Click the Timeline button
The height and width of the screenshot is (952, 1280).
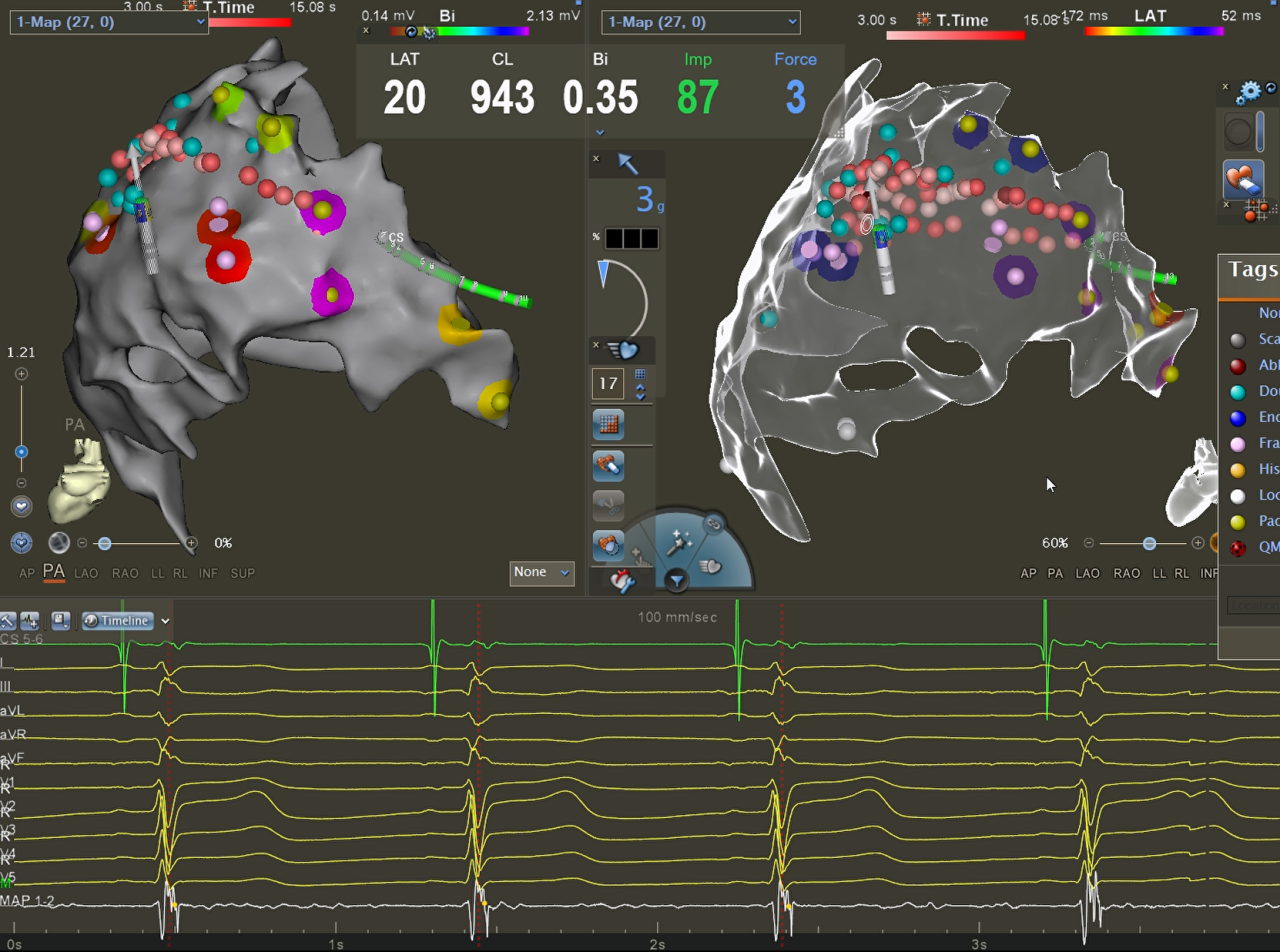(x=116, y=621)
